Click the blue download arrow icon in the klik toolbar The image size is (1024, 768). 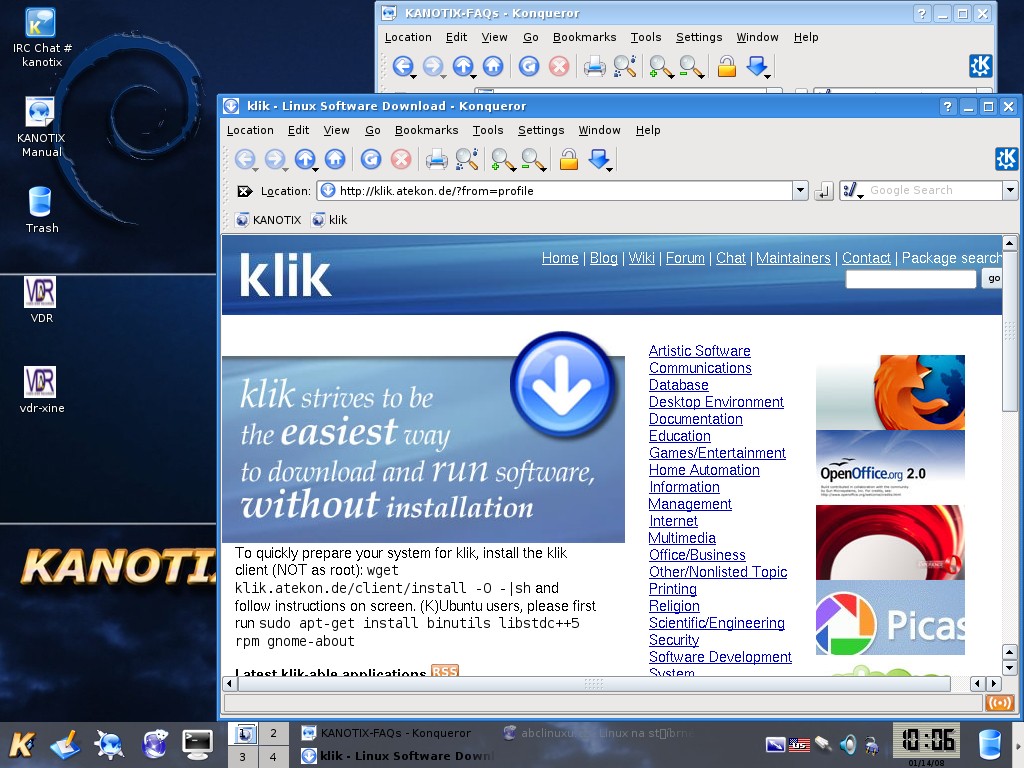pos(599,159)
